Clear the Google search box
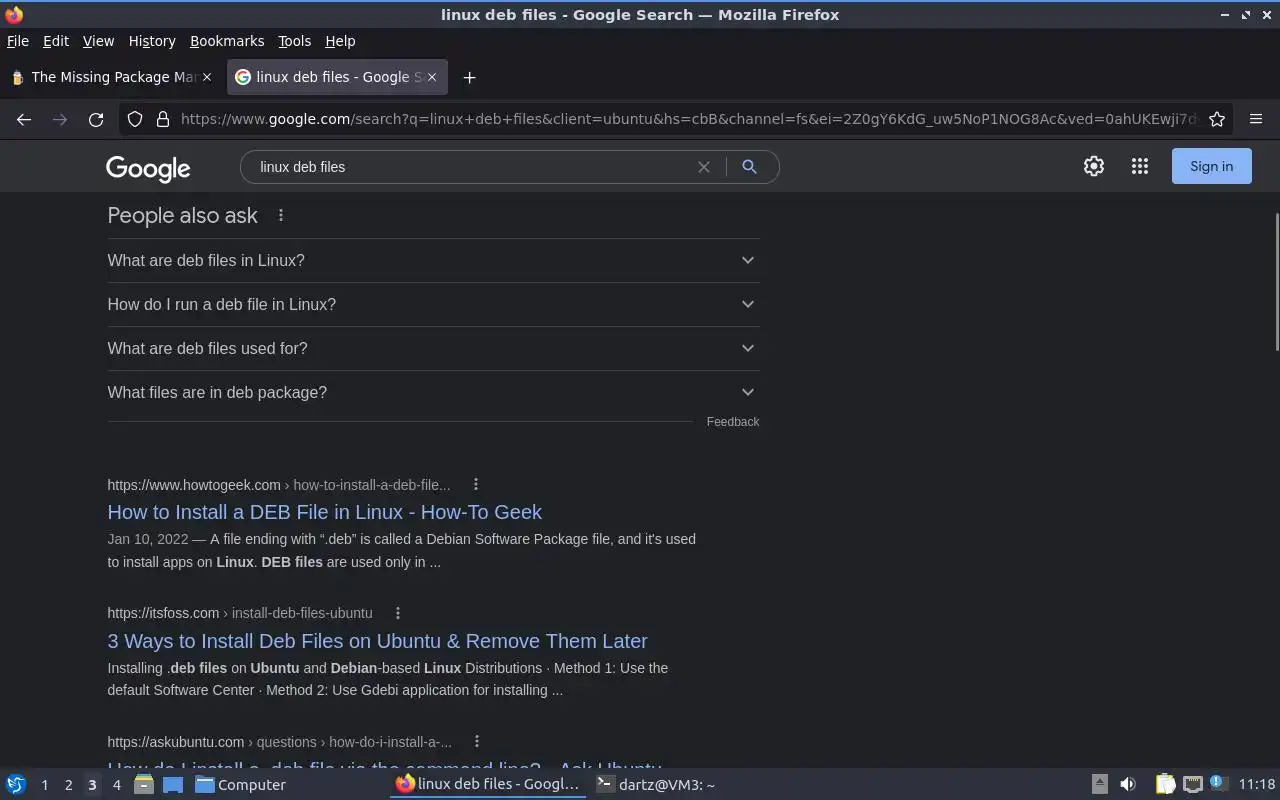 tap(704, 167)
